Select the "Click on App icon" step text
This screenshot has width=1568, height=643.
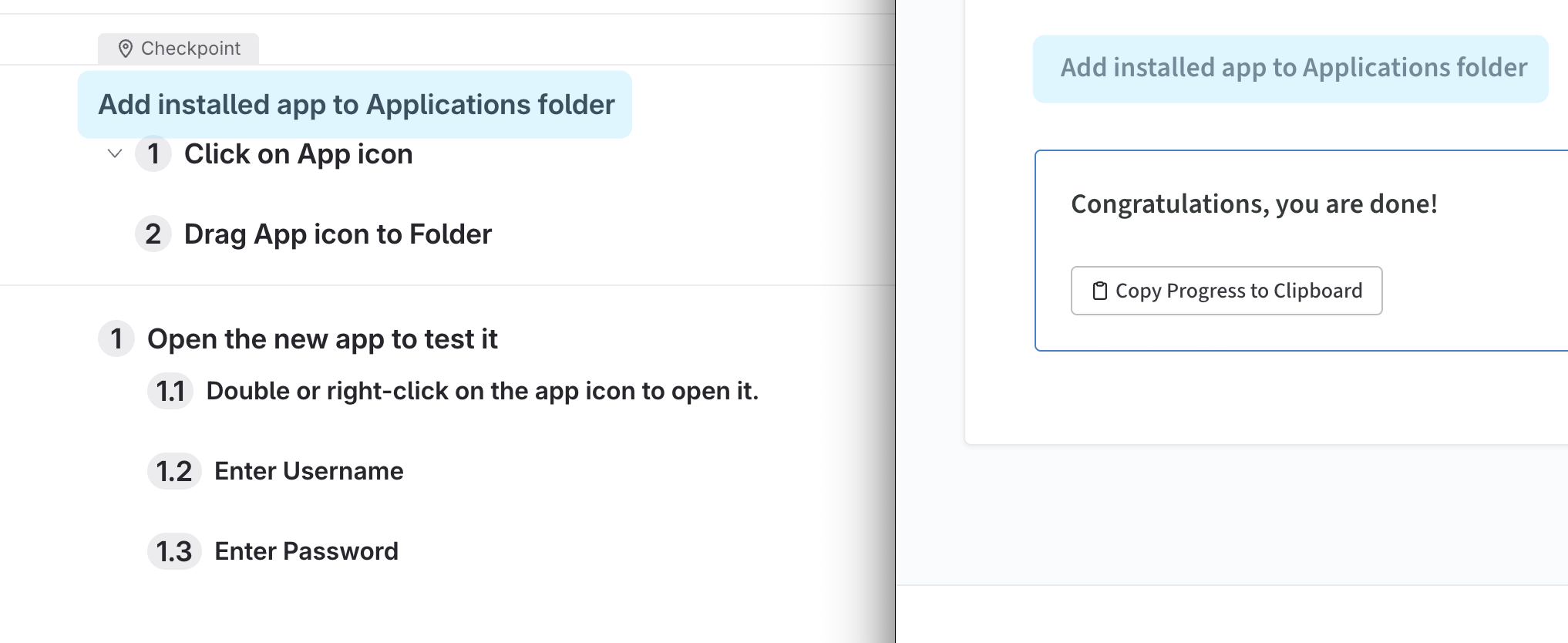[x=298, y=154]
